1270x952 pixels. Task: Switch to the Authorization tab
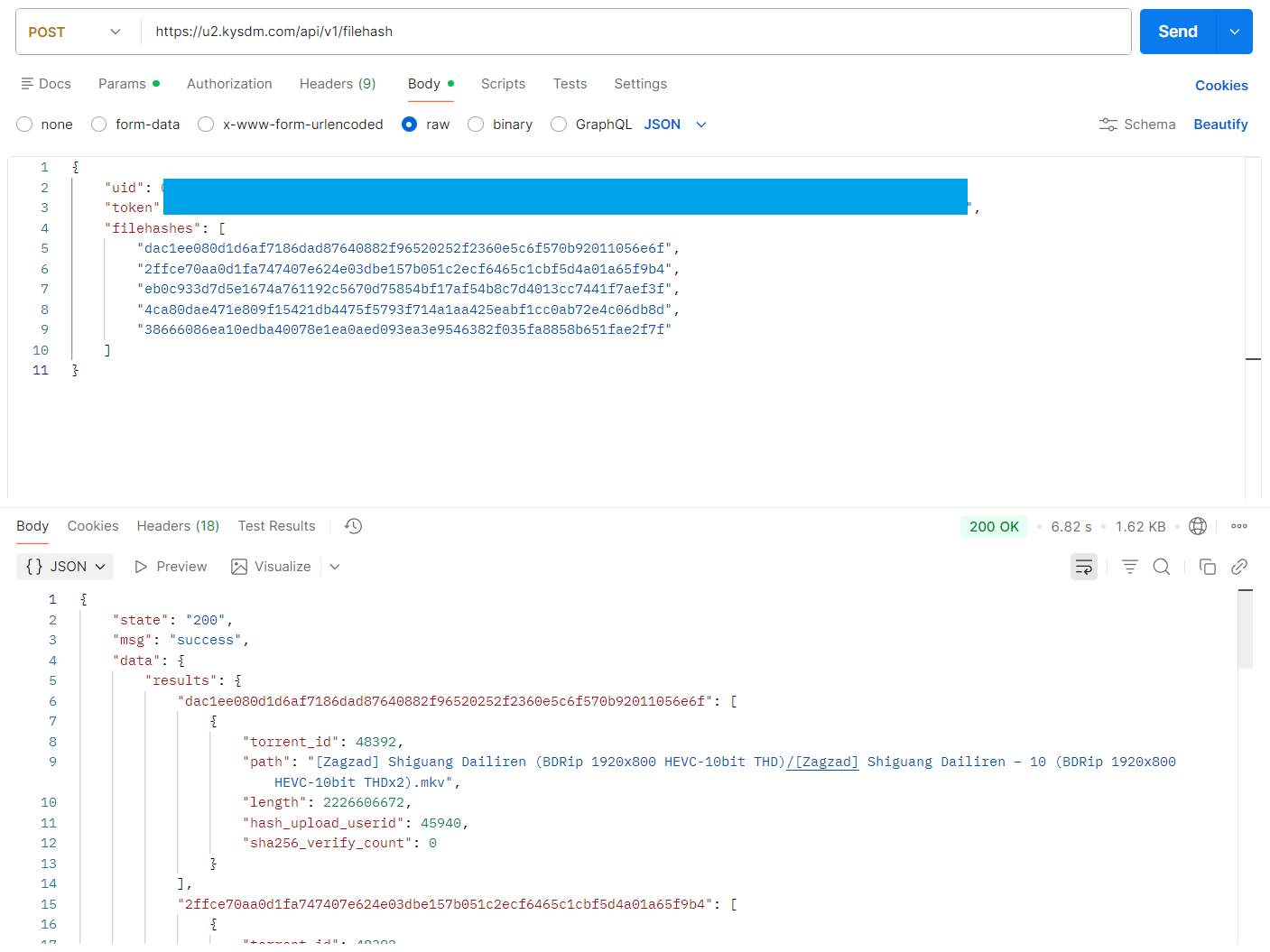229,84
